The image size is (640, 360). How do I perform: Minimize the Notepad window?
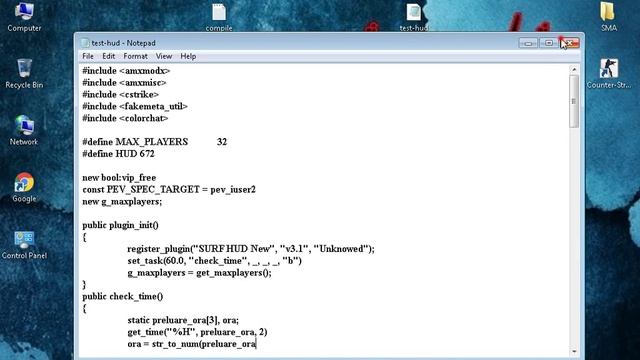(x=528, y=42)
